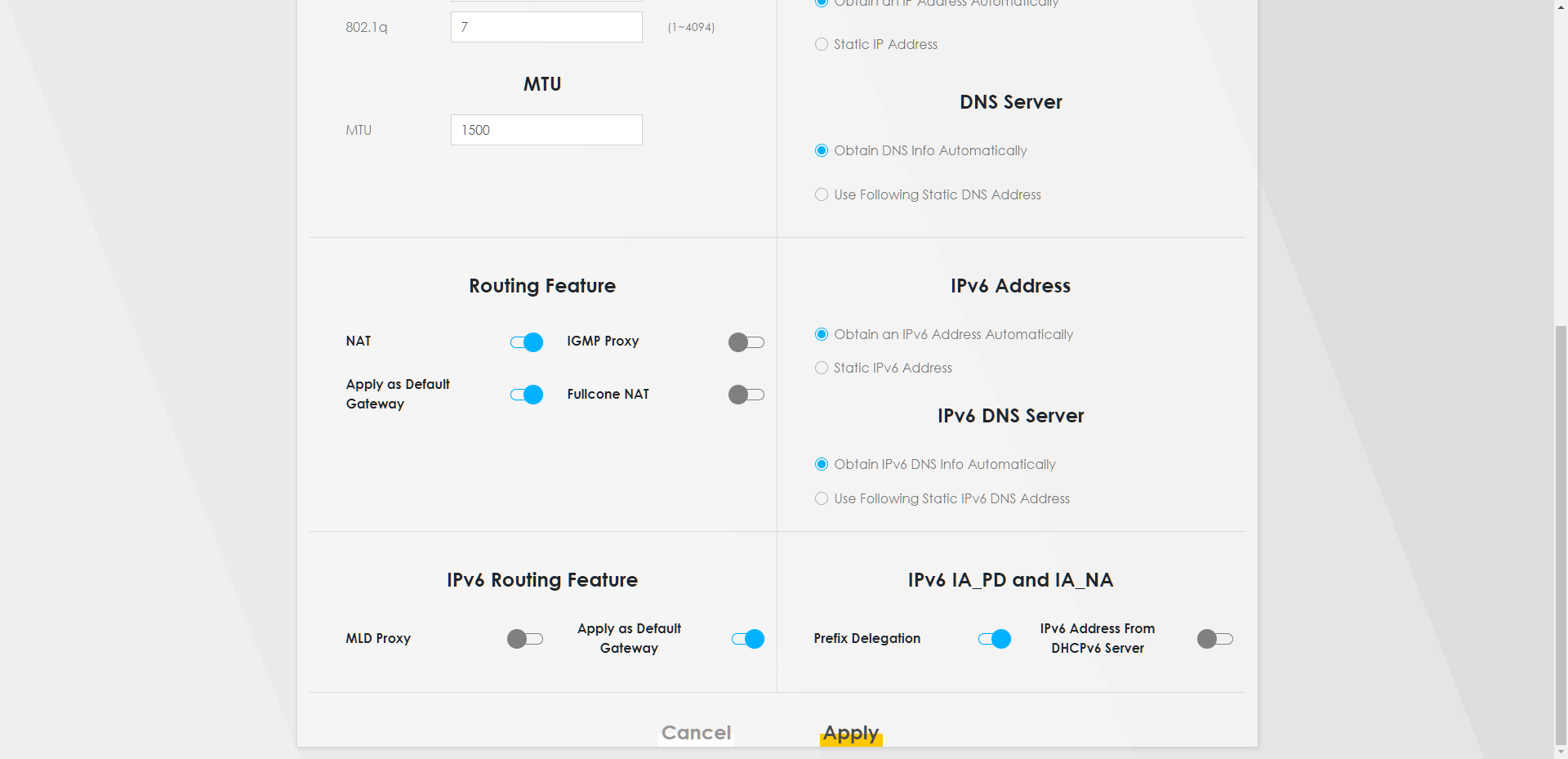Select Obtain IPv6 DNS Info Automatically

[x=822, y=464]
